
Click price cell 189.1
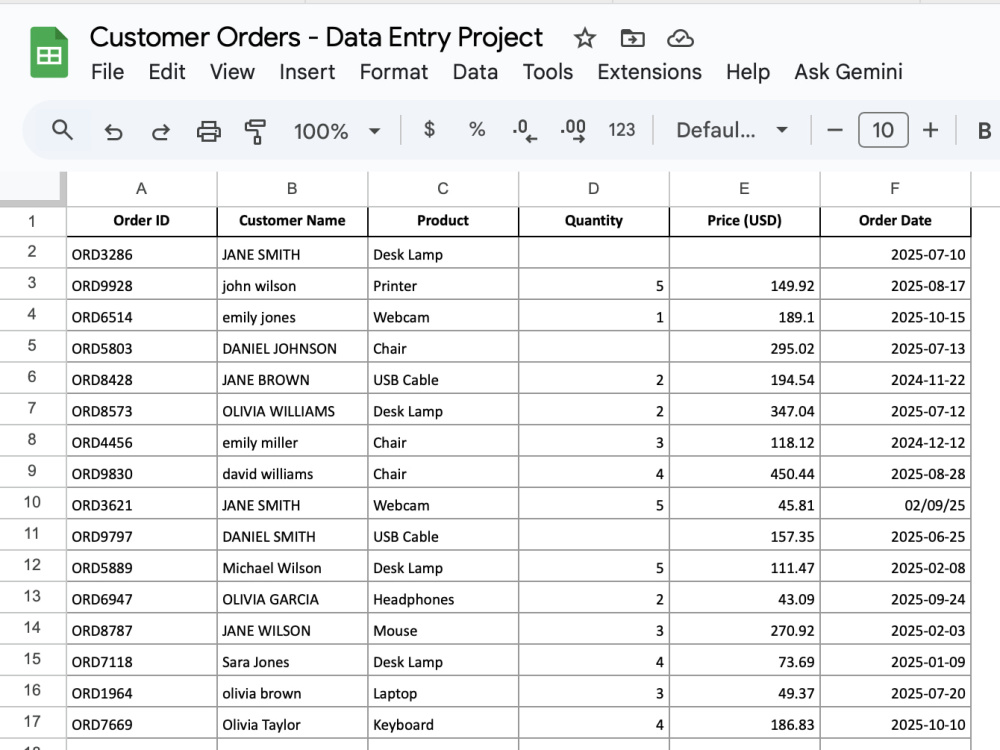point(744,316)
